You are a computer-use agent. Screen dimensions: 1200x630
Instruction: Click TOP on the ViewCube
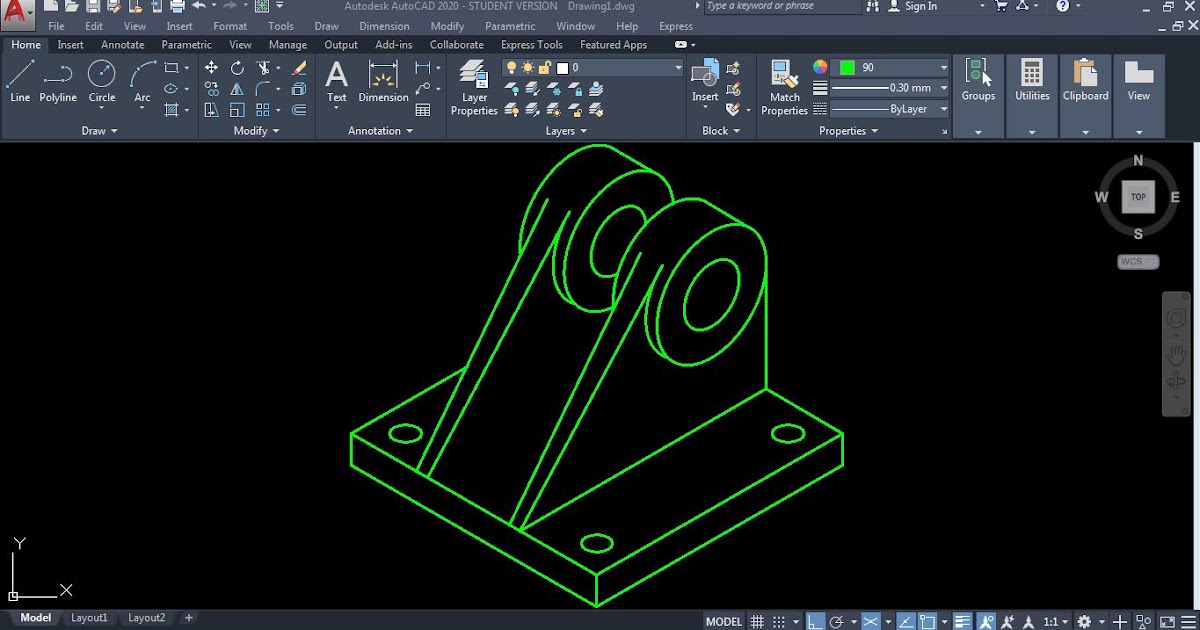pos(1137,196)
